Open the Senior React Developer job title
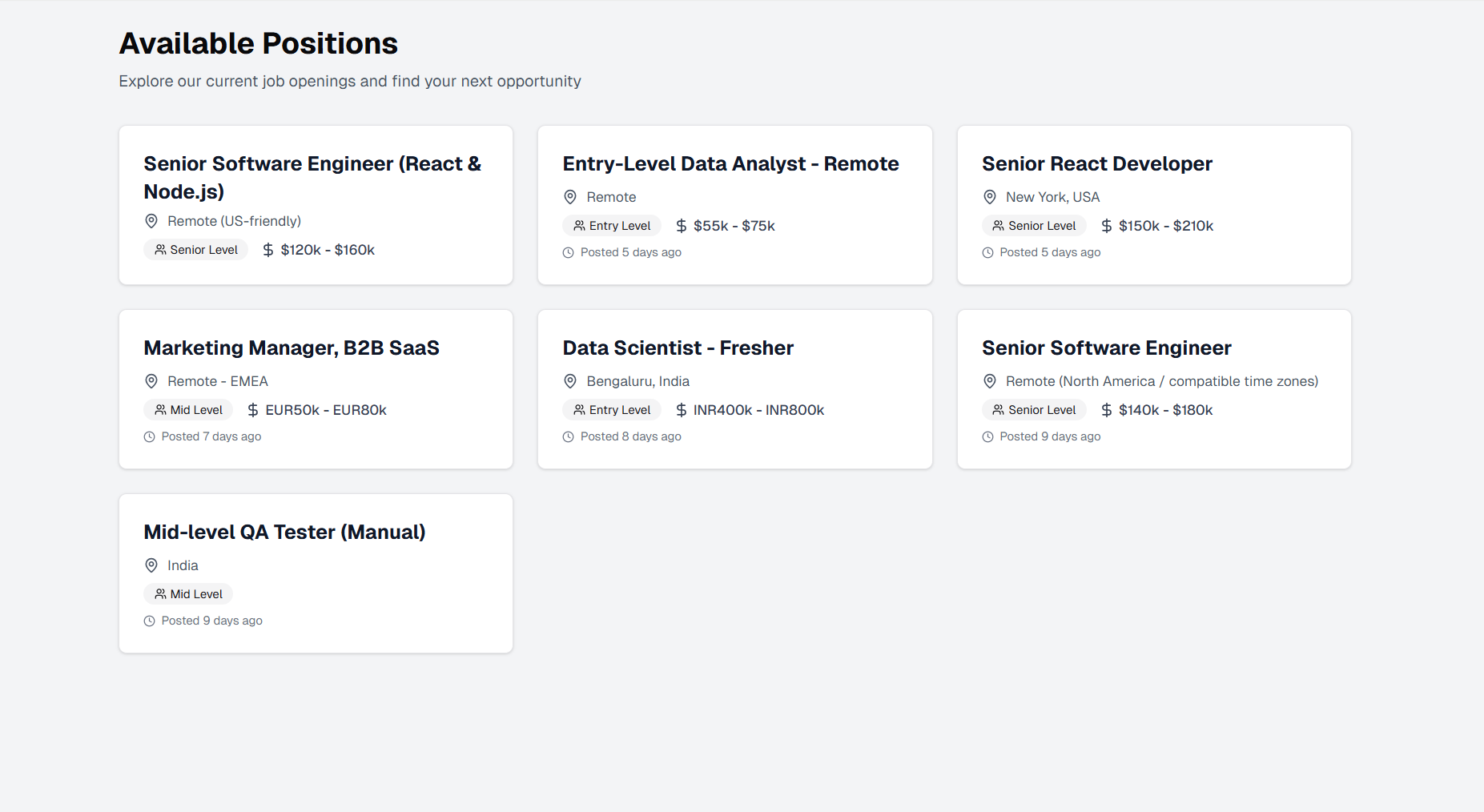Image resolution: width=1484 pixels, height=812 pixels. point(1096,164)
